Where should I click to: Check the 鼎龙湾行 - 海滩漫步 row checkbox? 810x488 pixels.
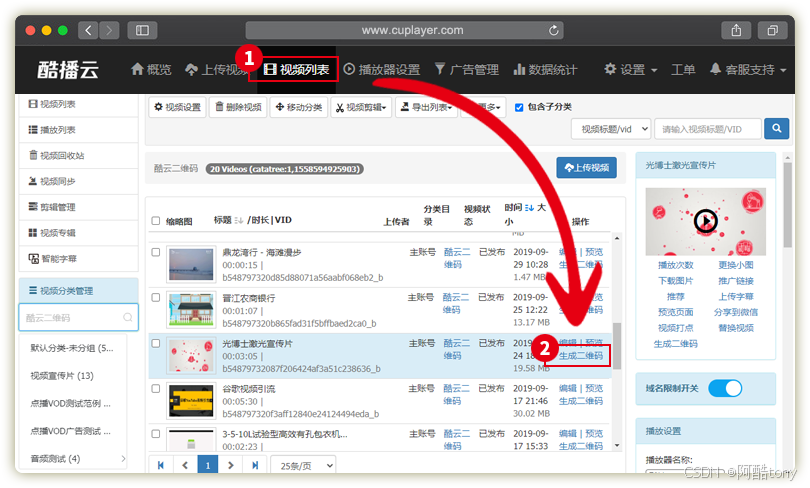(x=155, y=252)
